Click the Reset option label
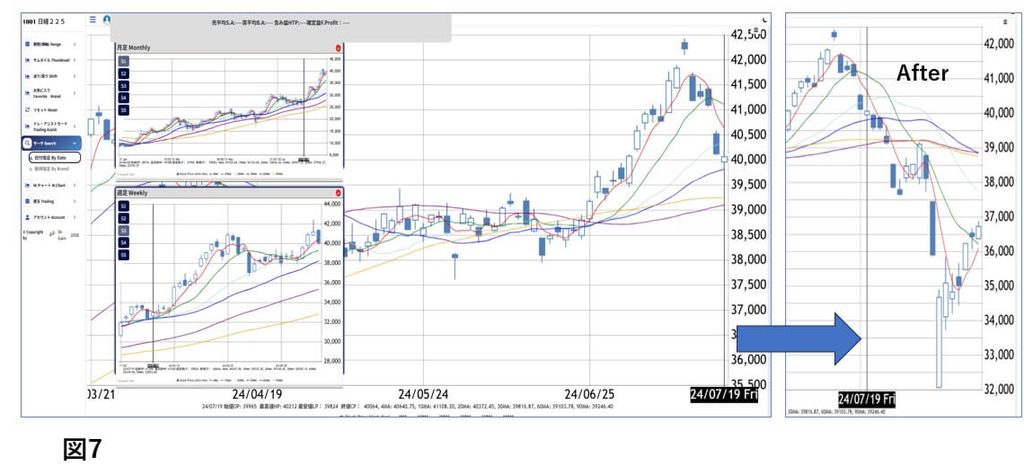Screen dimensions: 1024x464 (x=45, y=110)
